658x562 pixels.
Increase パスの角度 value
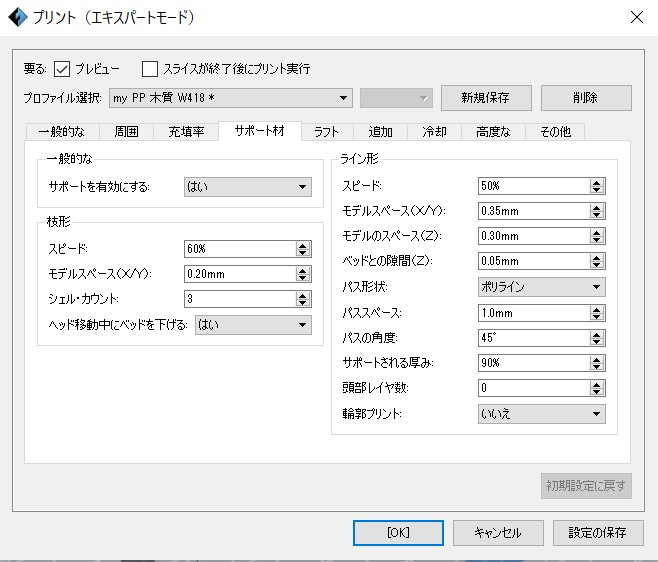596,334
